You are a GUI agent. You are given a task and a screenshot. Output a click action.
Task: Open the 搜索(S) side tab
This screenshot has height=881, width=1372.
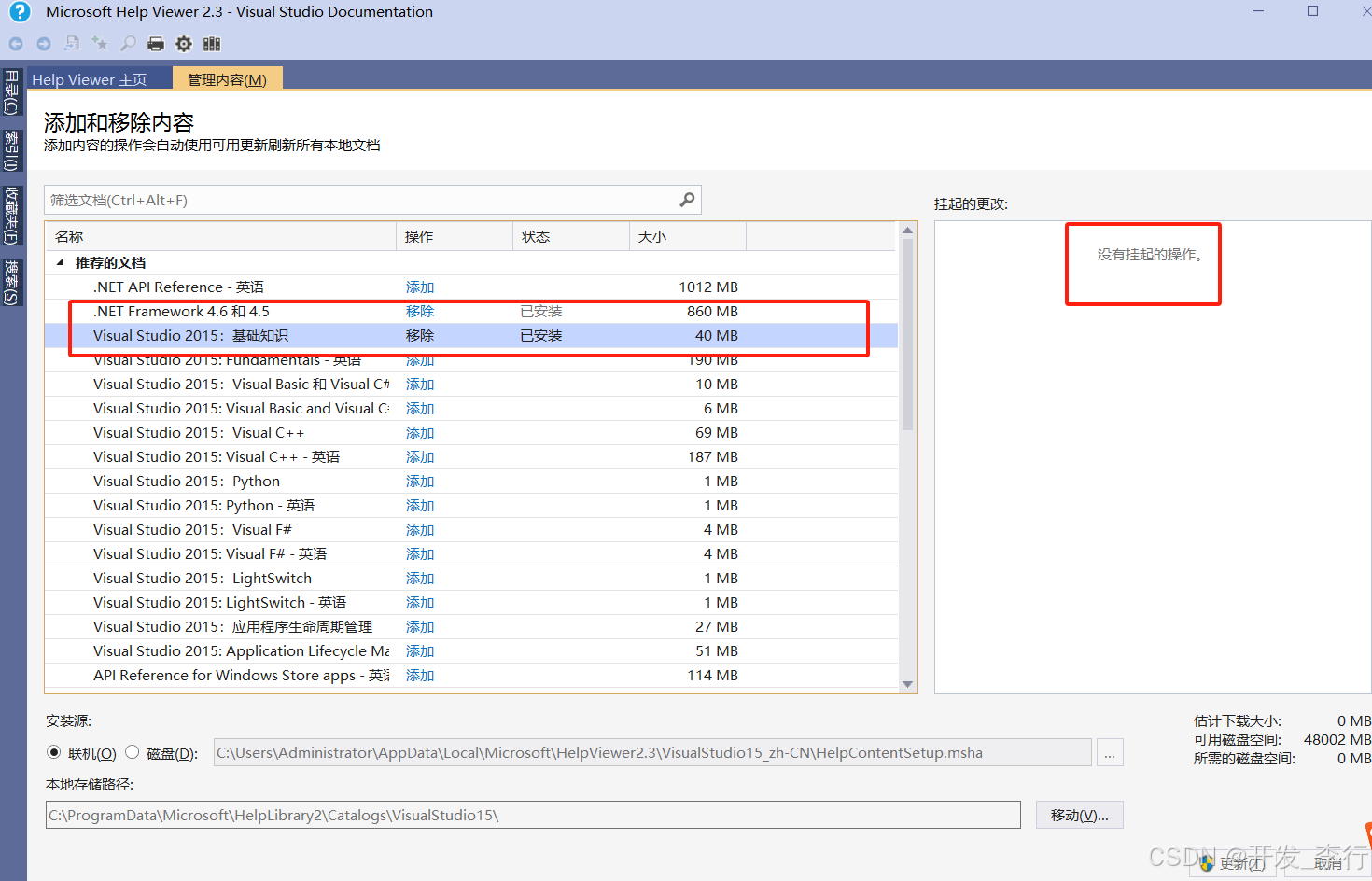(11, 283)
